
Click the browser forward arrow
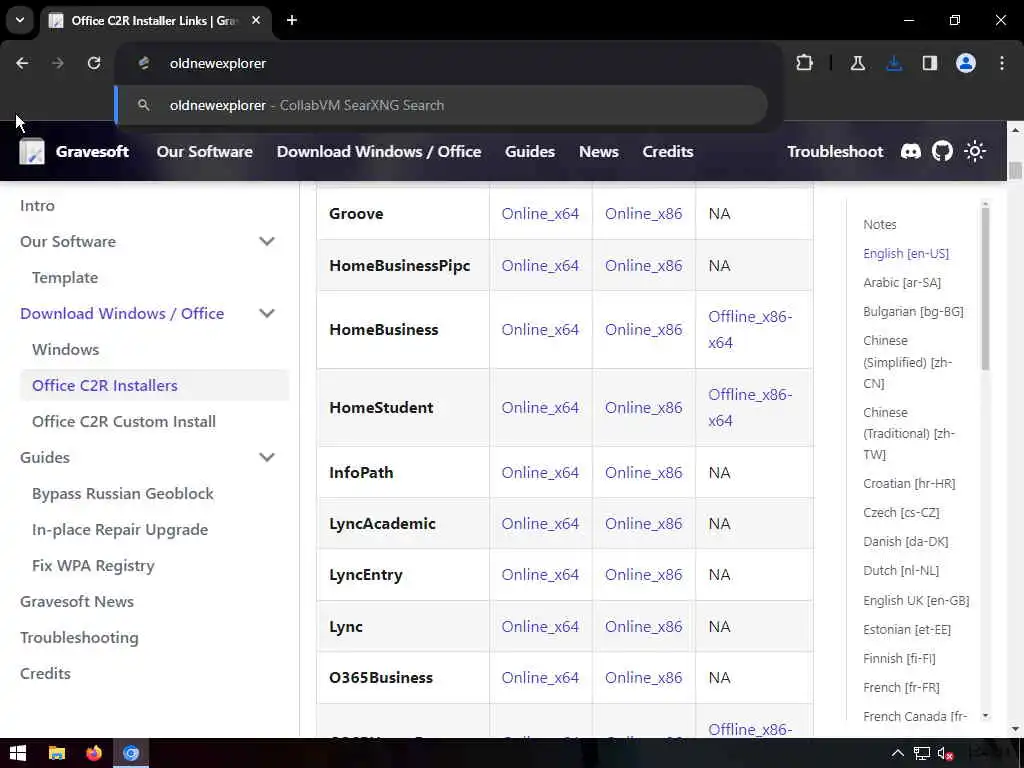coord(58,63)
